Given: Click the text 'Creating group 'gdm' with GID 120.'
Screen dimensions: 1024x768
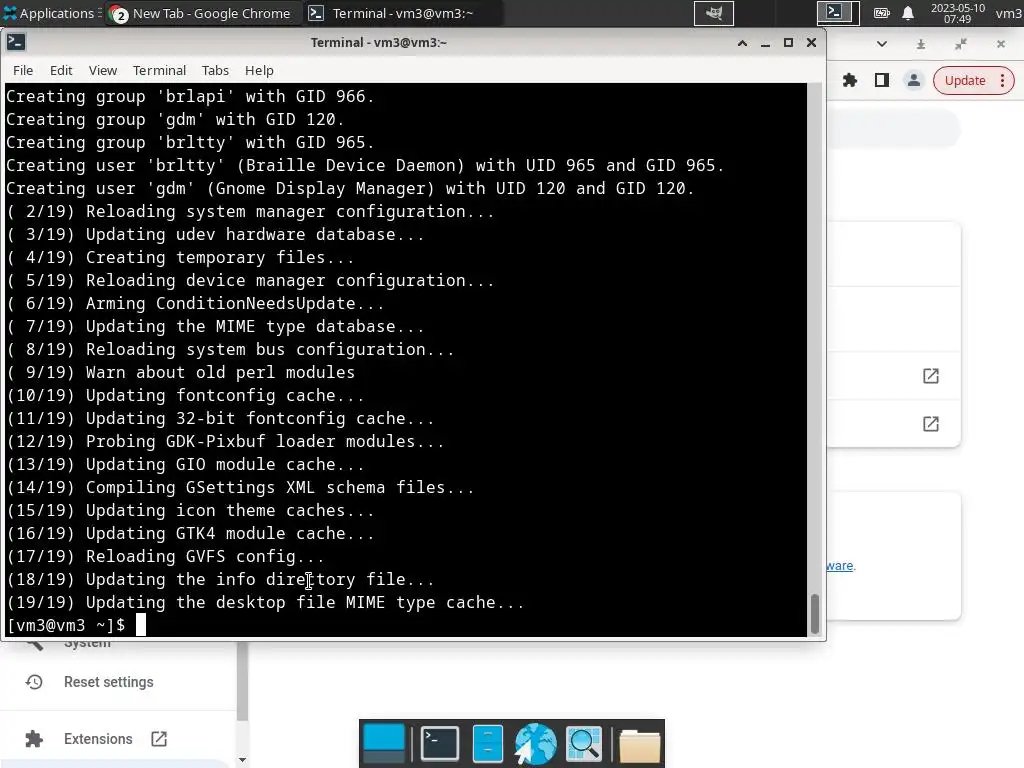Looking at the screenshot, I should (x=174, y=119).
